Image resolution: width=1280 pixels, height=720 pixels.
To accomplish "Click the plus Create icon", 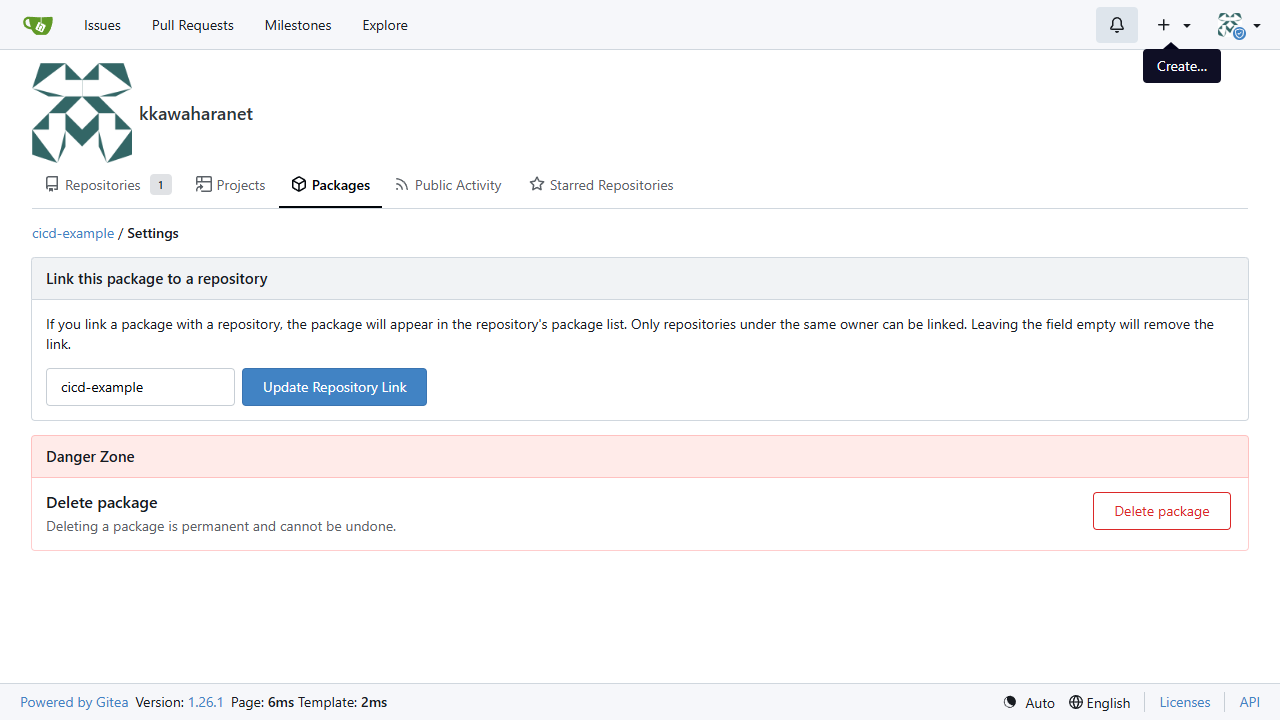I will click(x=1163, y=25).
